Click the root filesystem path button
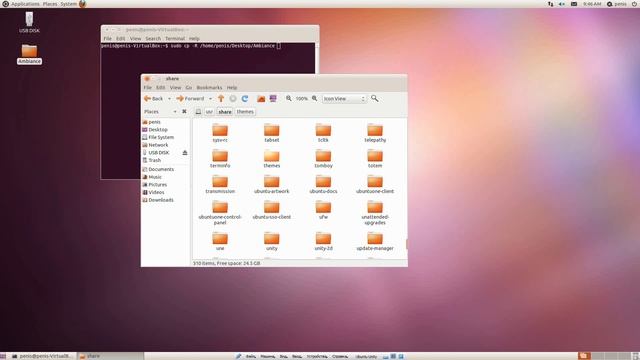 point(198,111)
